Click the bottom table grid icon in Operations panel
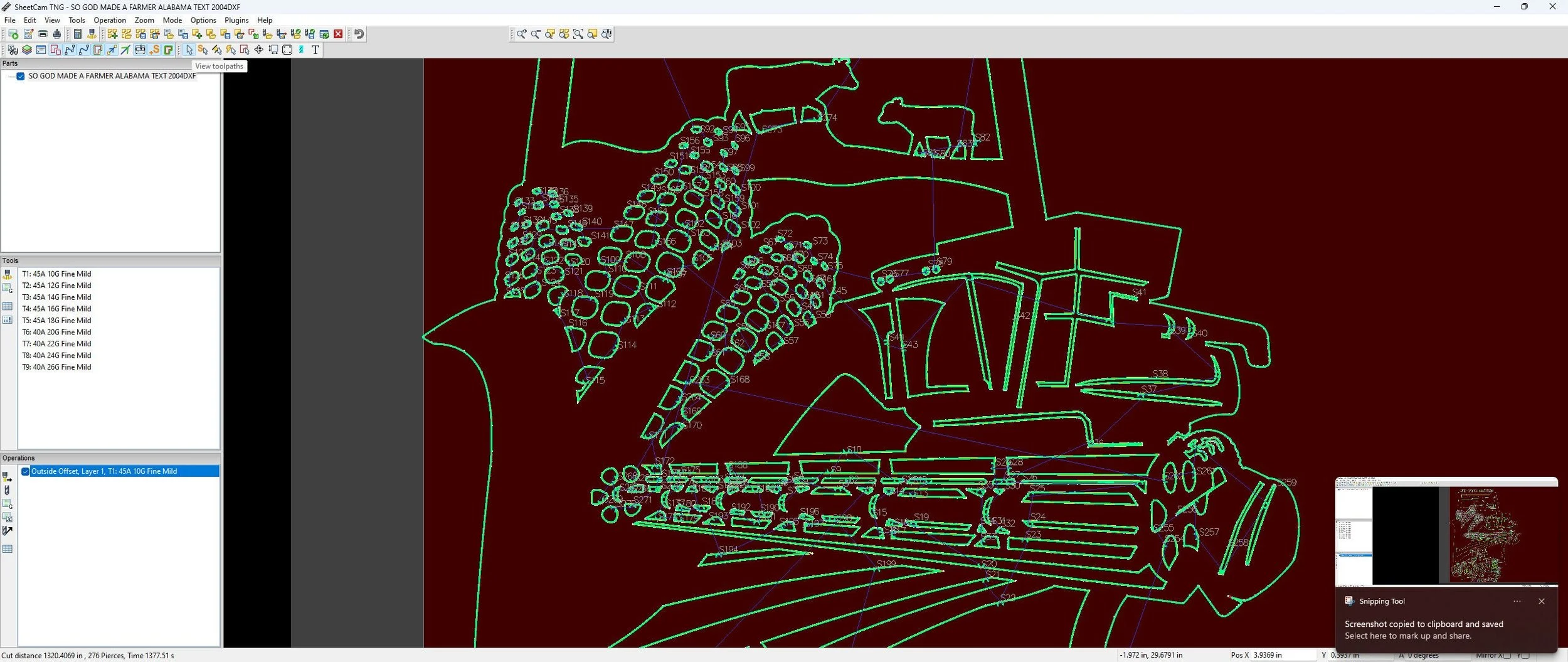The width and height of the screenshot is (1568, 662). click(x=8, y=549)
